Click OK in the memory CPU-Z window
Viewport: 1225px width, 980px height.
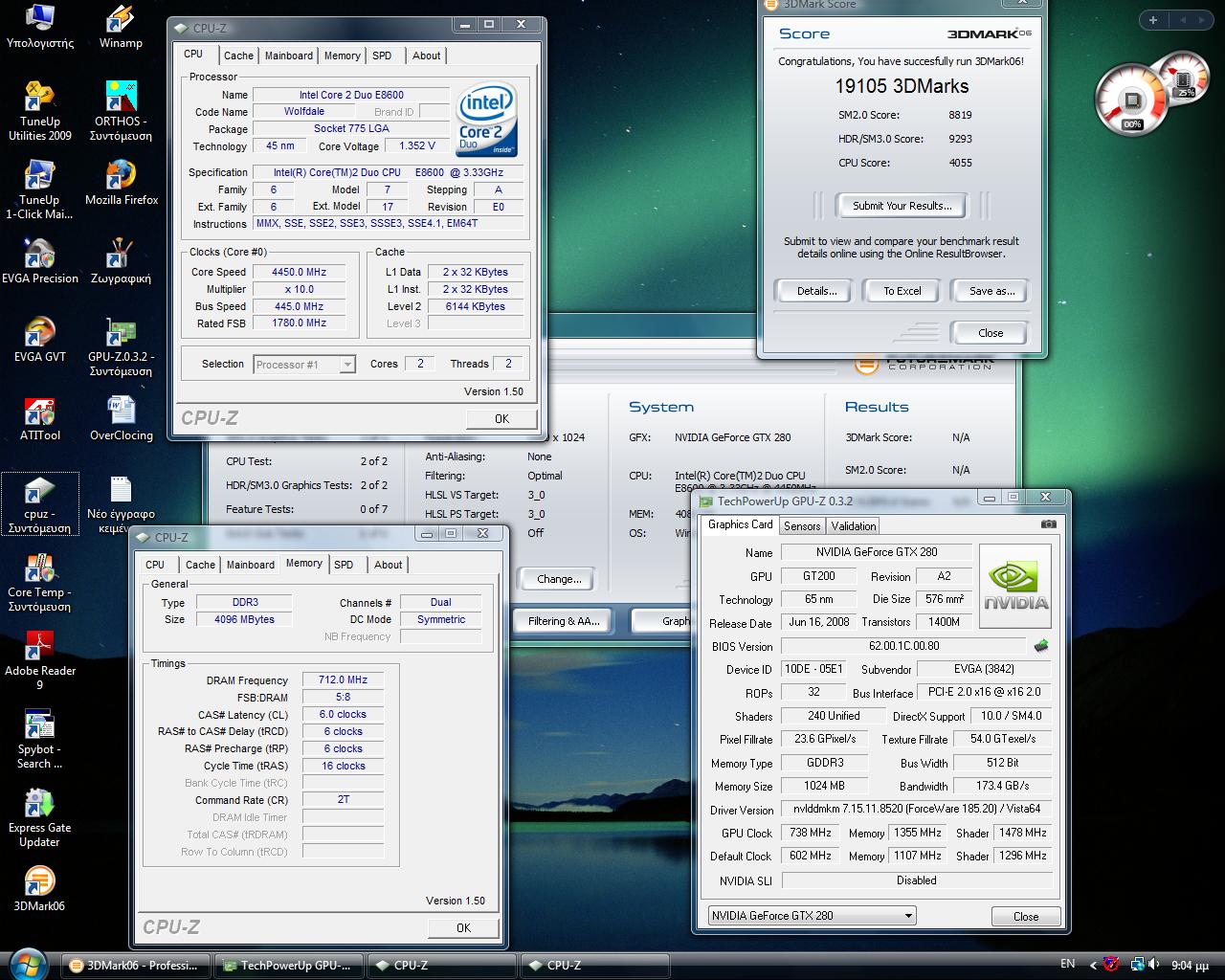463,927
